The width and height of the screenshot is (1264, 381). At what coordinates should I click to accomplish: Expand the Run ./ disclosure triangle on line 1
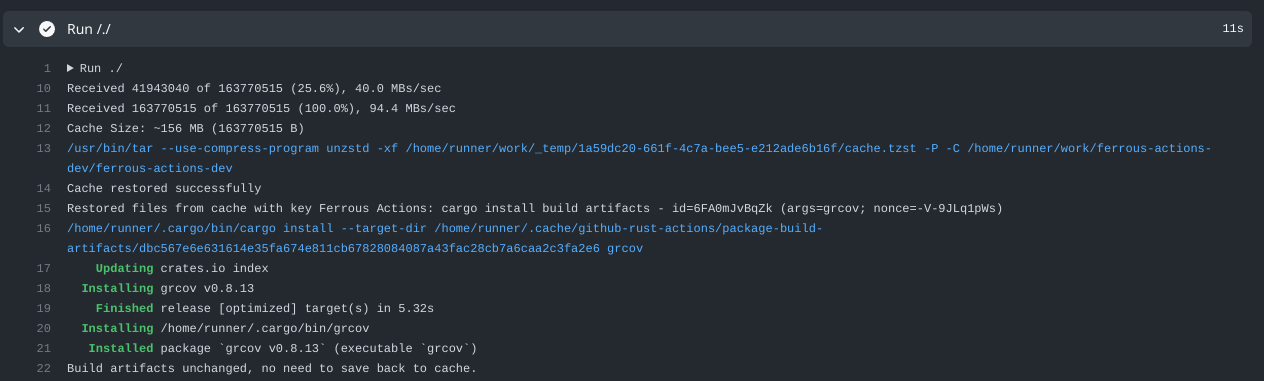point(71,68)
